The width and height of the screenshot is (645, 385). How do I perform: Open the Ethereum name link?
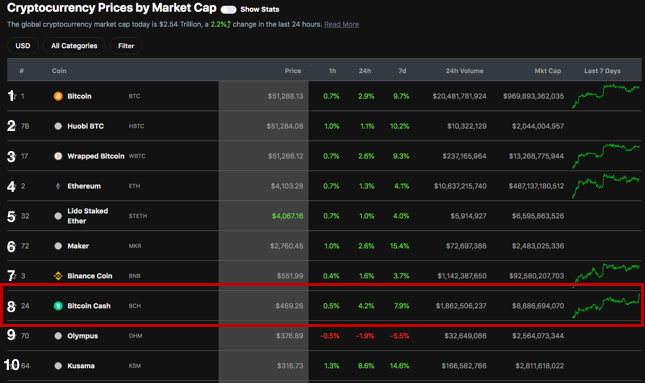(x=84, y=186)
